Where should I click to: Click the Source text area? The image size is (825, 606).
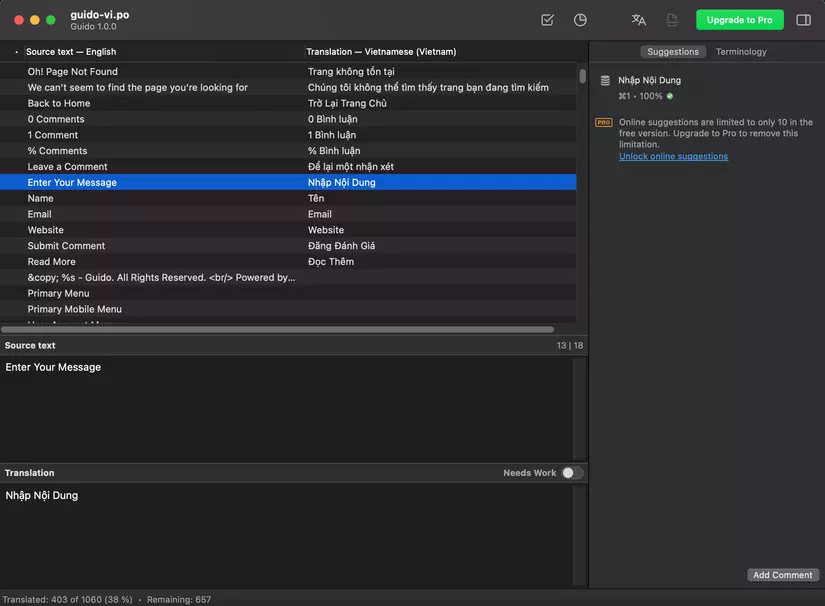[286, 408]
